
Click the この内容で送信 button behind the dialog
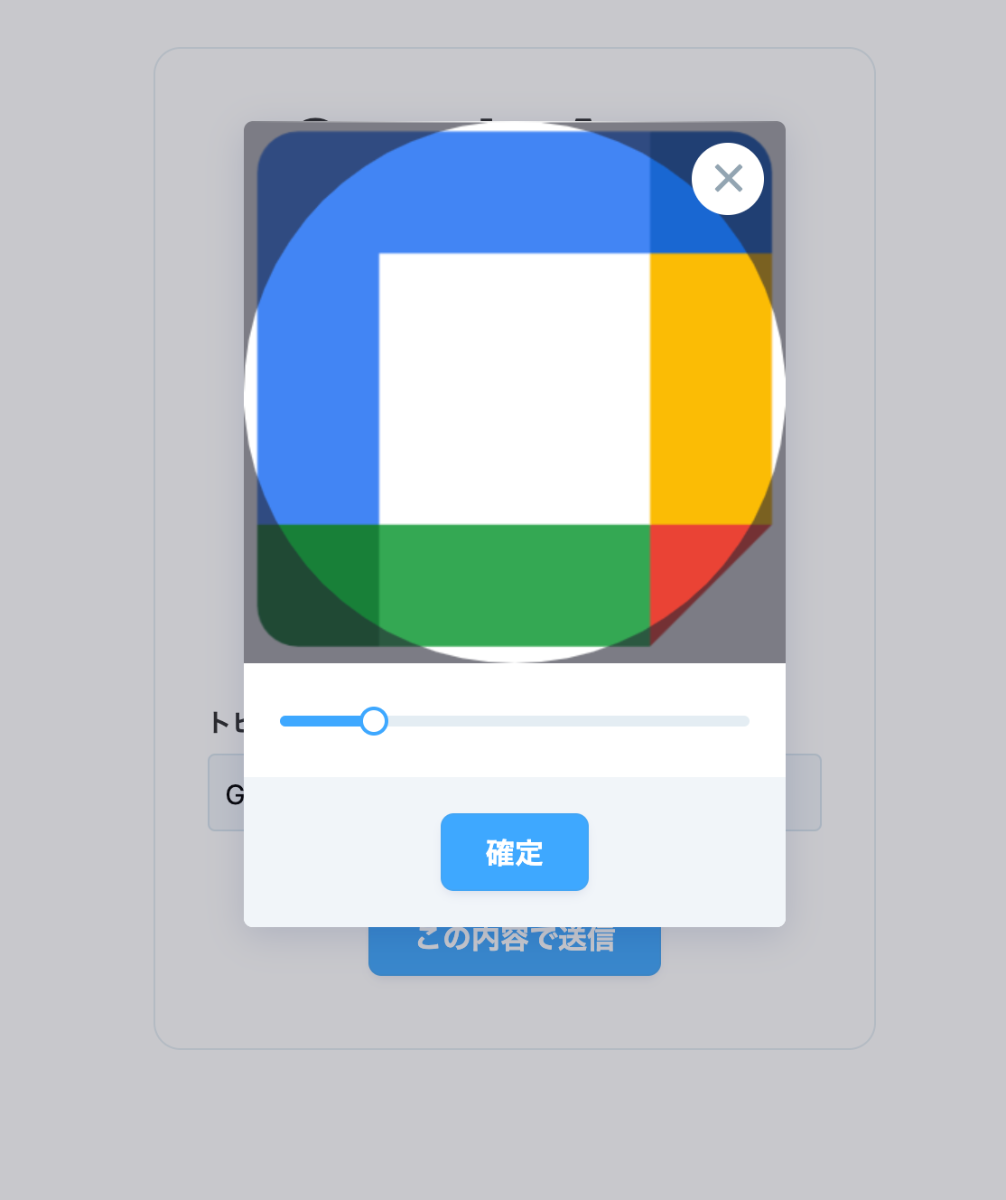pos(514,951)
